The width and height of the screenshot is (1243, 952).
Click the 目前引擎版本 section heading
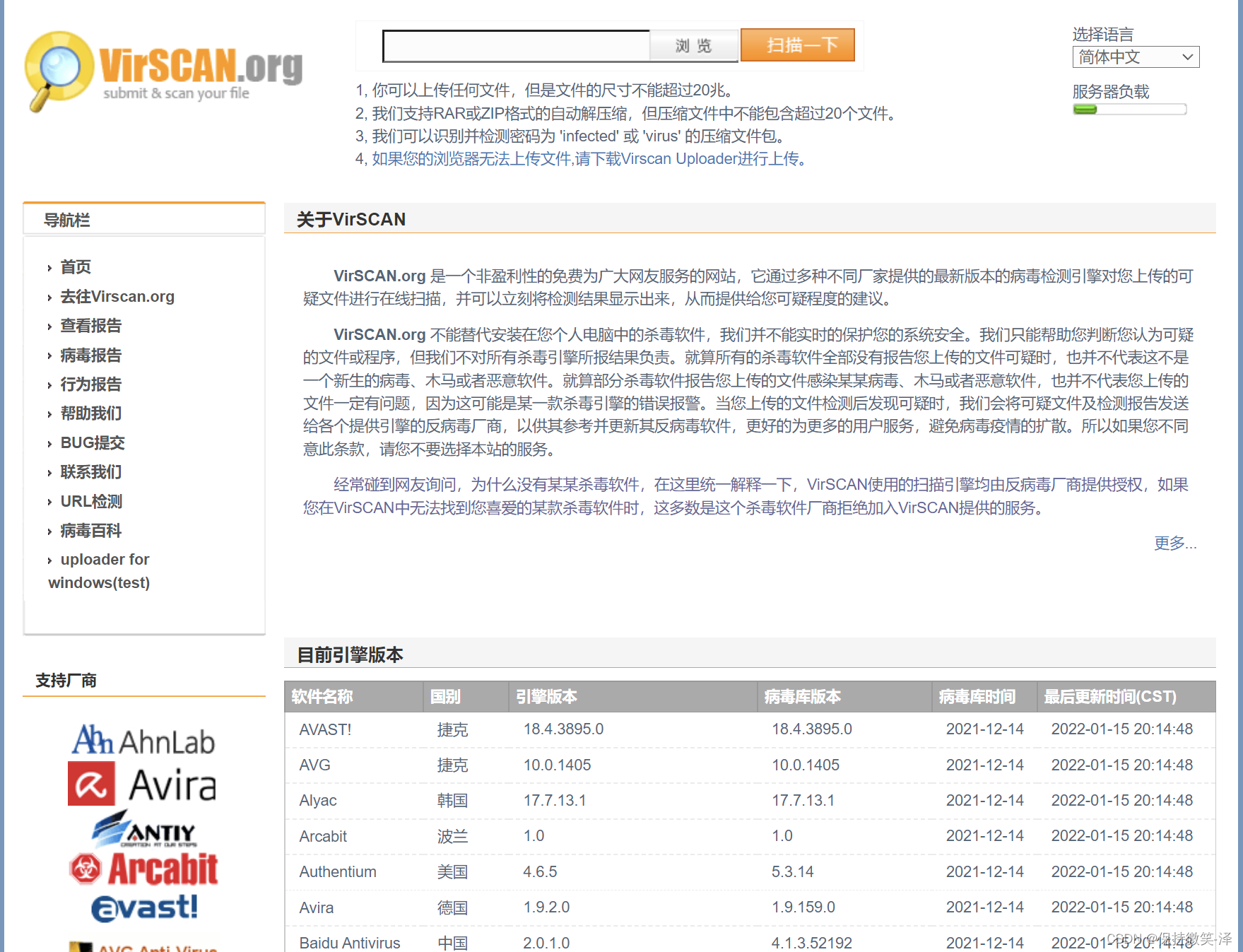pyautogui.click(x=350, y=655)
